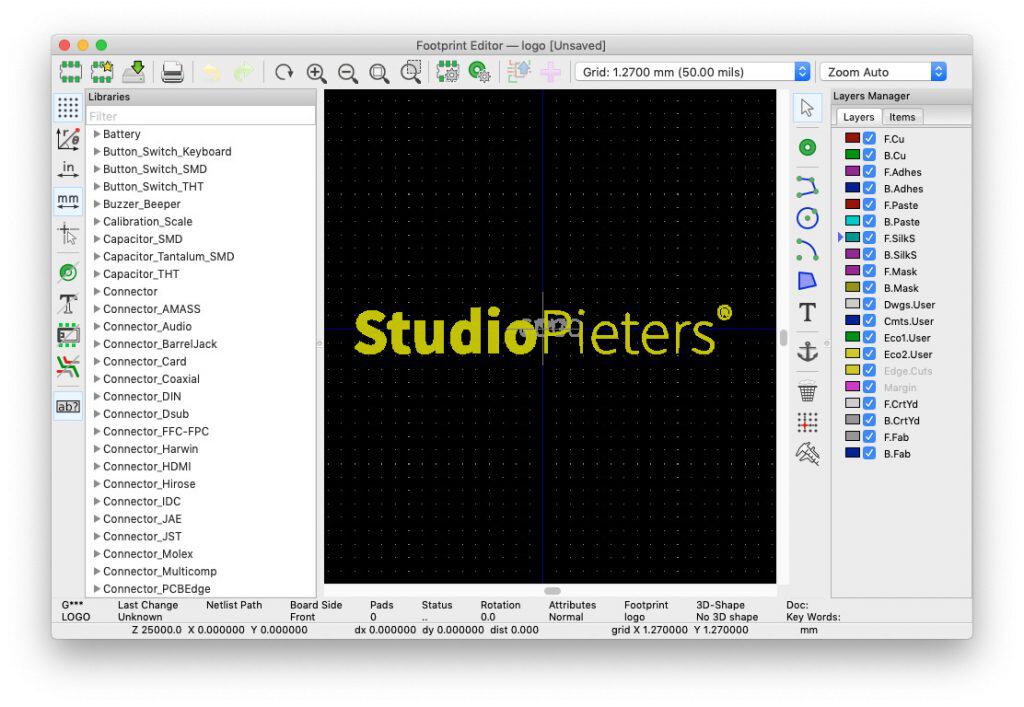Switch units to inches
The height and width of the screenshot is (707, 1024).
[x=68, y=170]
